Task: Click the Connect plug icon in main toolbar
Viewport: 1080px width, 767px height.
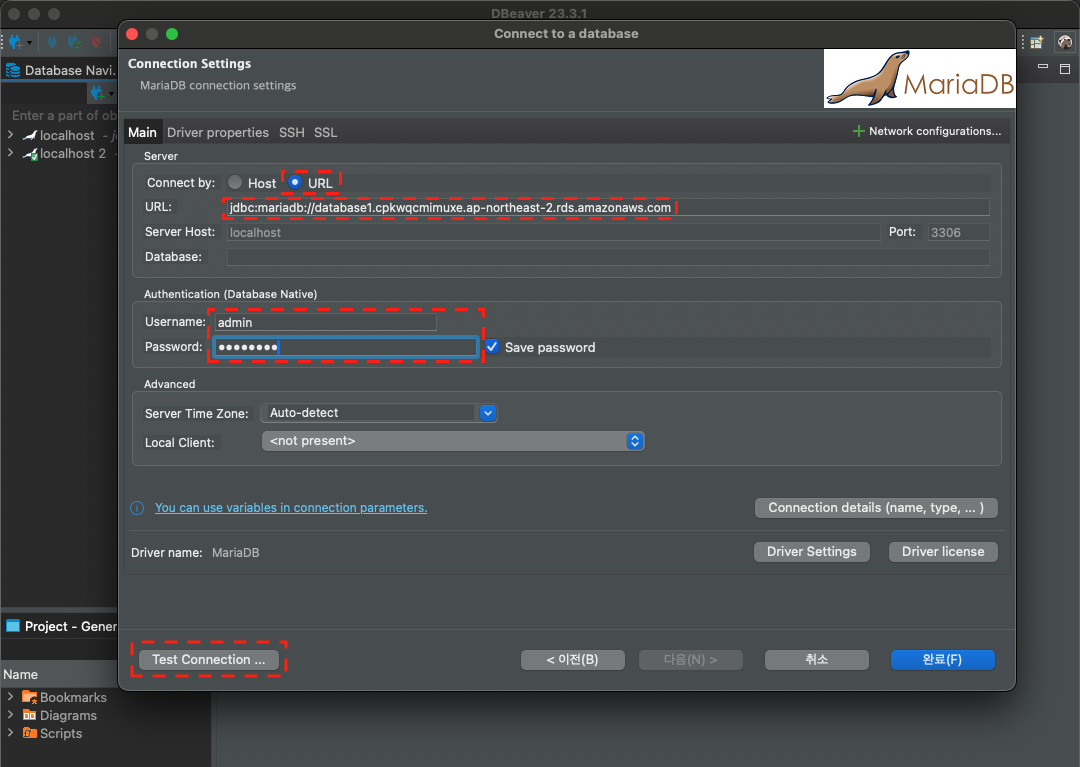Action: 52,42
